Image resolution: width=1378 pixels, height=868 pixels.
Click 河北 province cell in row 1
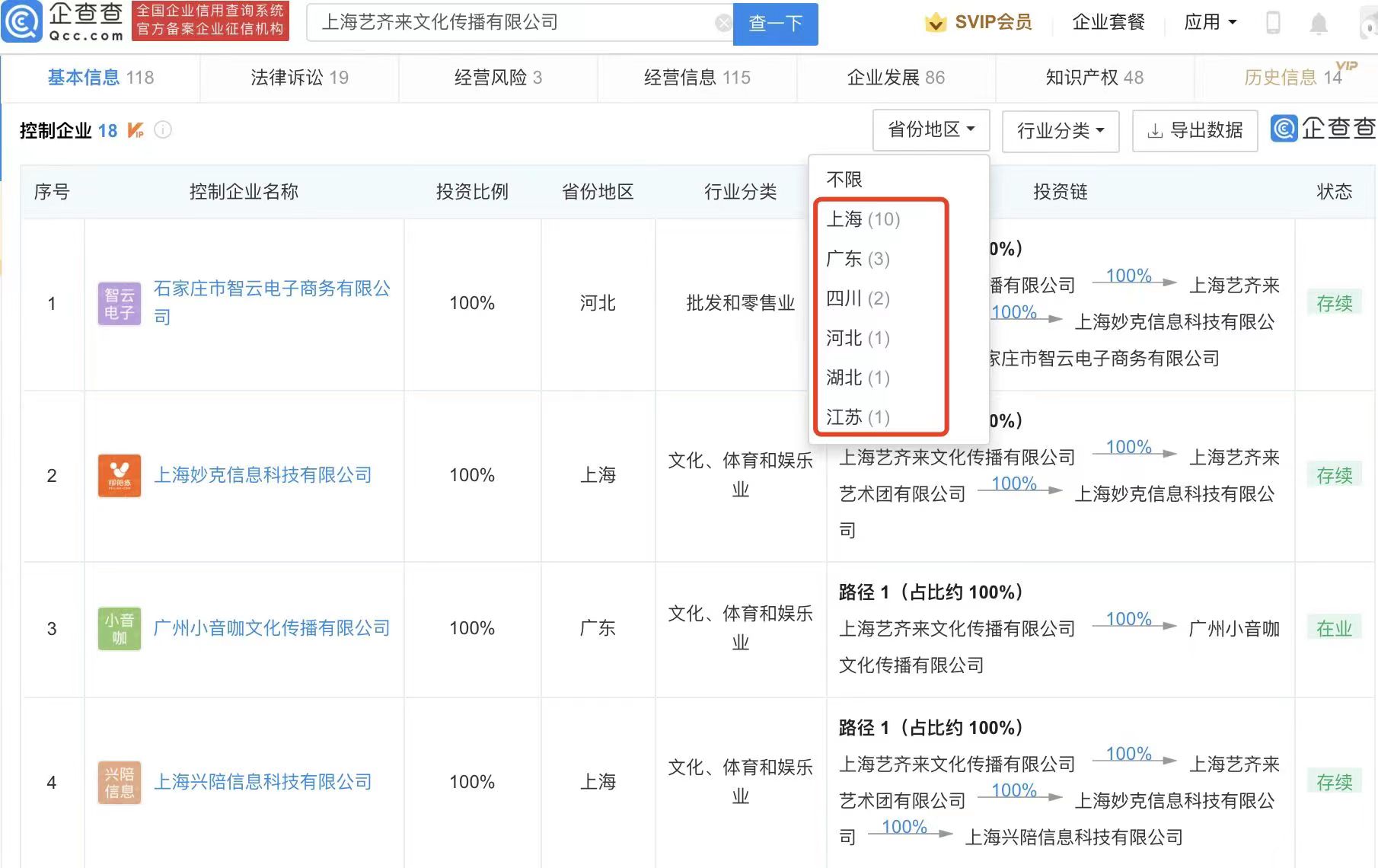[598, 303]
